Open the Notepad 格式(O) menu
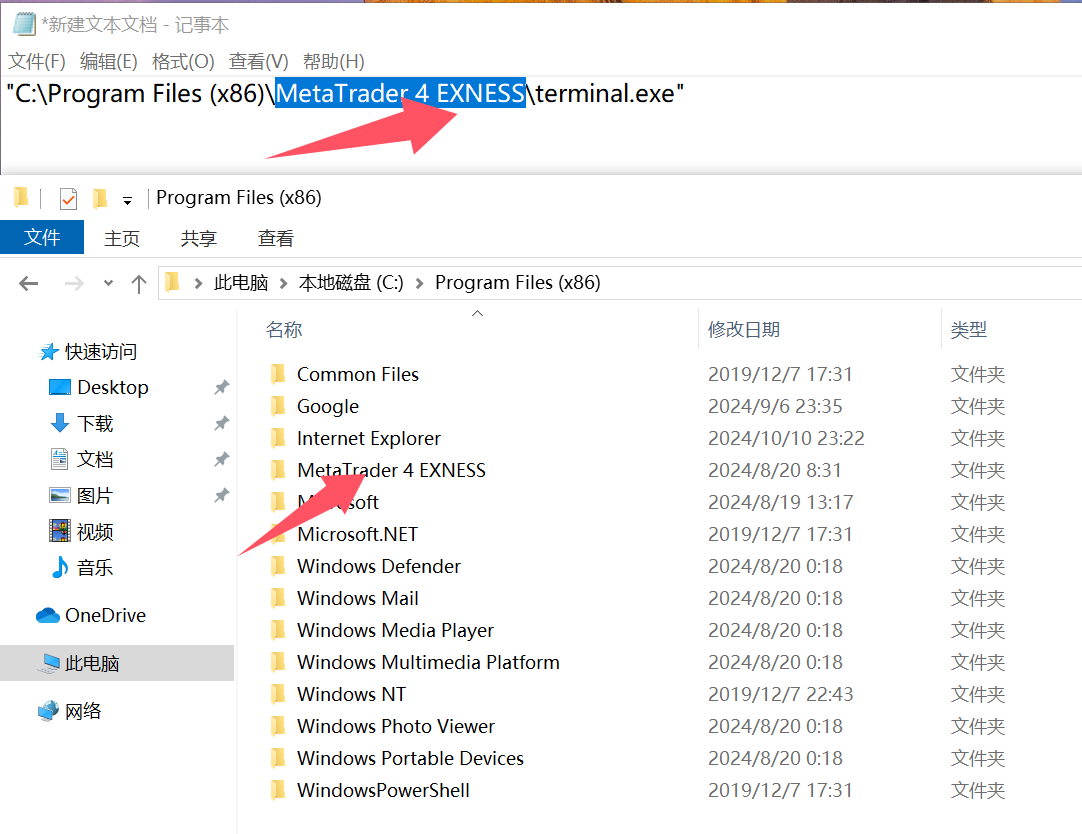Screen dimensions: 1082x834 click(183, 61)
